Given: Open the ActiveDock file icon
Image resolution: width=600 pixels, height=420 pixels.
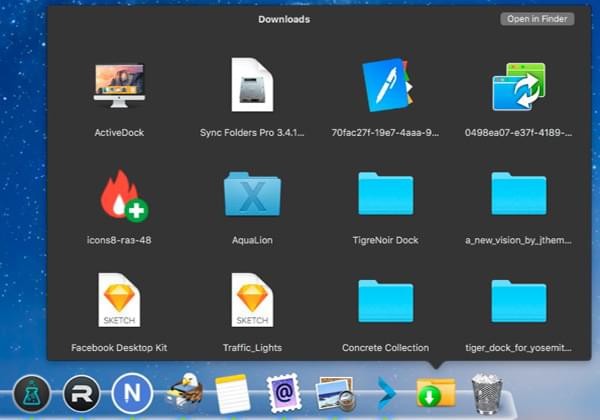Looking at the screenshot, I should [119, 88].
